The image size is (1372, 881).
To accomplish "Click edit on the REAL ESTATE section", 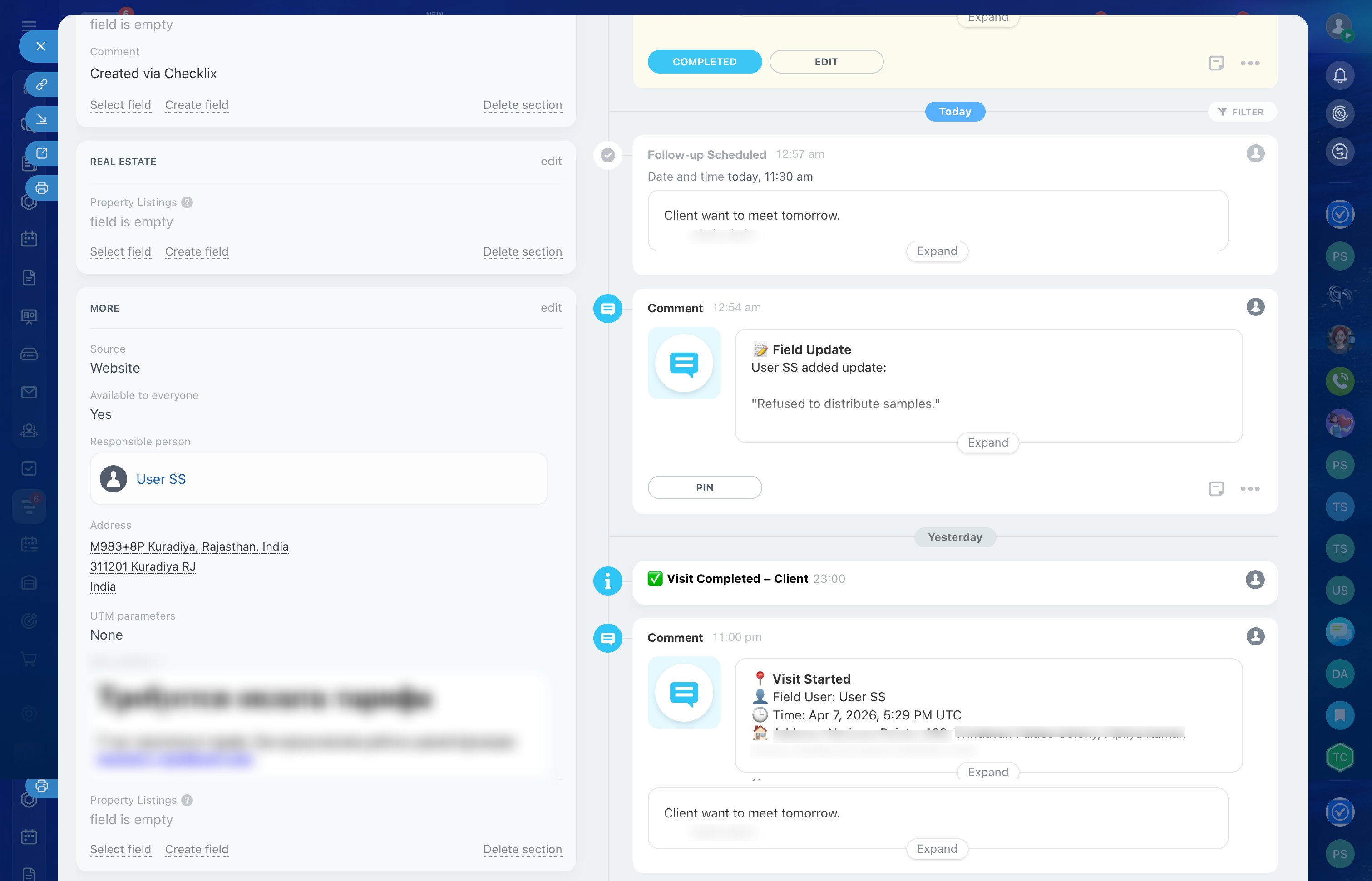I will [x=551, y=161].
